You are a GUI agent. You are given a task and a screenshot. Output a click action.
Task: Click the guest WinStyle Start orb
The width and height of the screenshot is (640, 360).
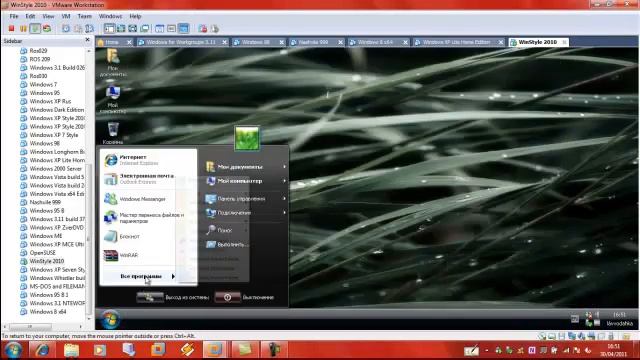110,319
